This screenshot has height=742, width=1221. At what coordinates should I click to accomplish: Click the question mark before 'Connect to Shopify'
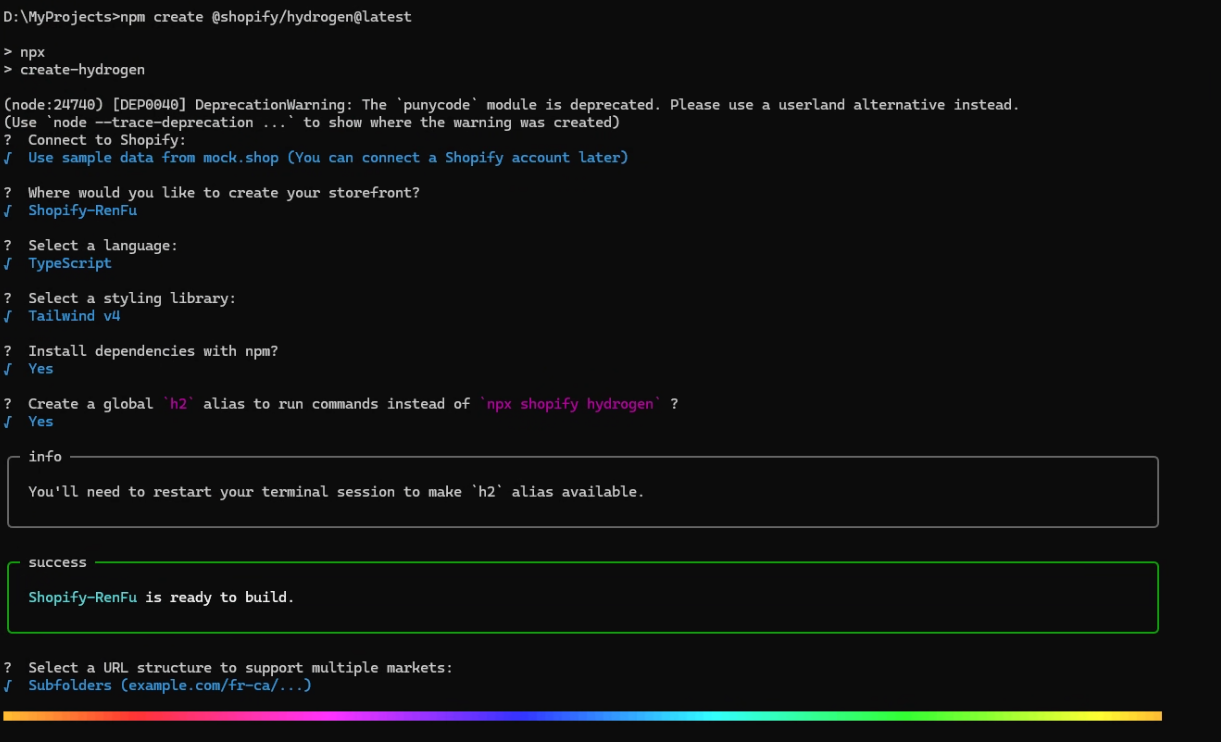click(x=8, y=140)
